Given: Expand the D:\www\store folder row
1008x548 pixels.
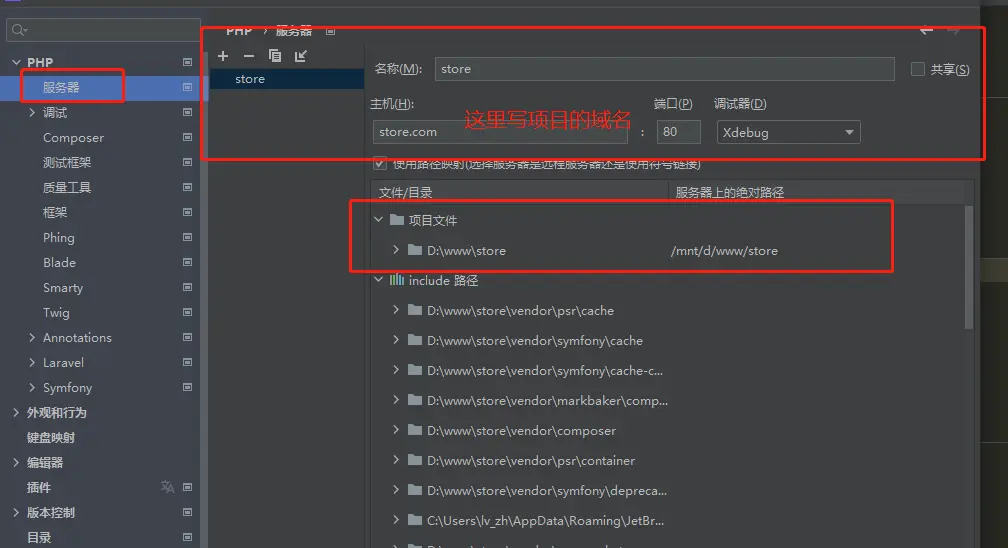Looking at the screenshot, I should coord(396,250).
